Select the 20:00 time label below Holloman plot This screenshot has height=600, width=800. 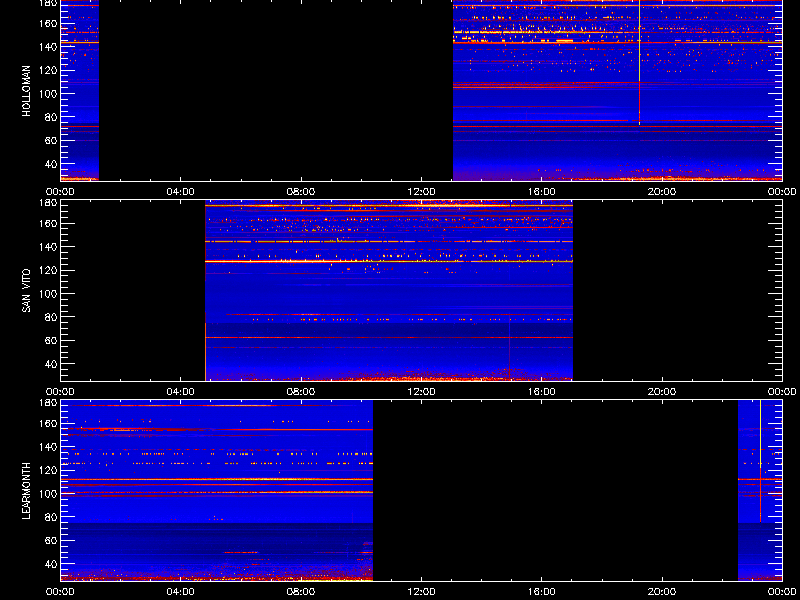point(662,192)
